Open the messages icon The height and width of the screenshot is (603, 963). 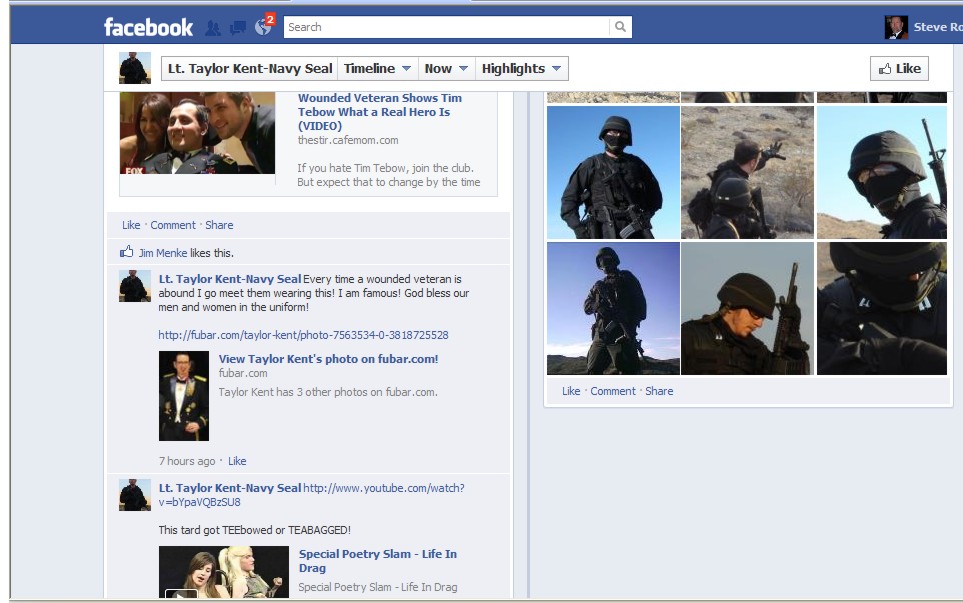point(238,28)
